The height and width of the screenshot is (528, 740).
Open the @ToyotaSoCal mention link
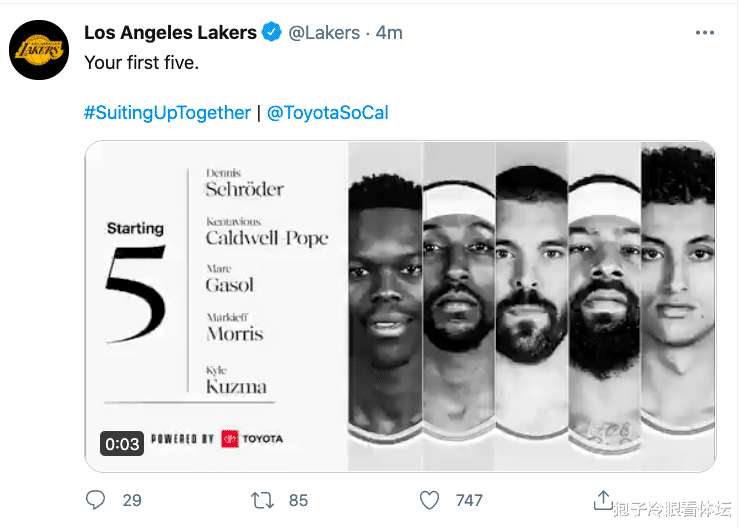[x=328, y=113]
